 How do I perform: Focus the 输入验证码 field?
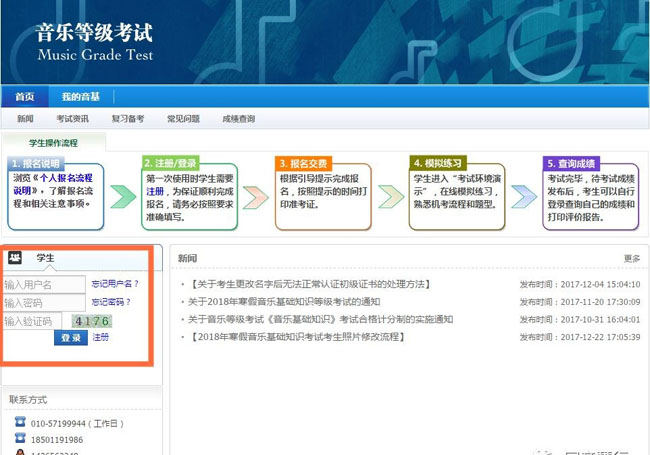32,321
